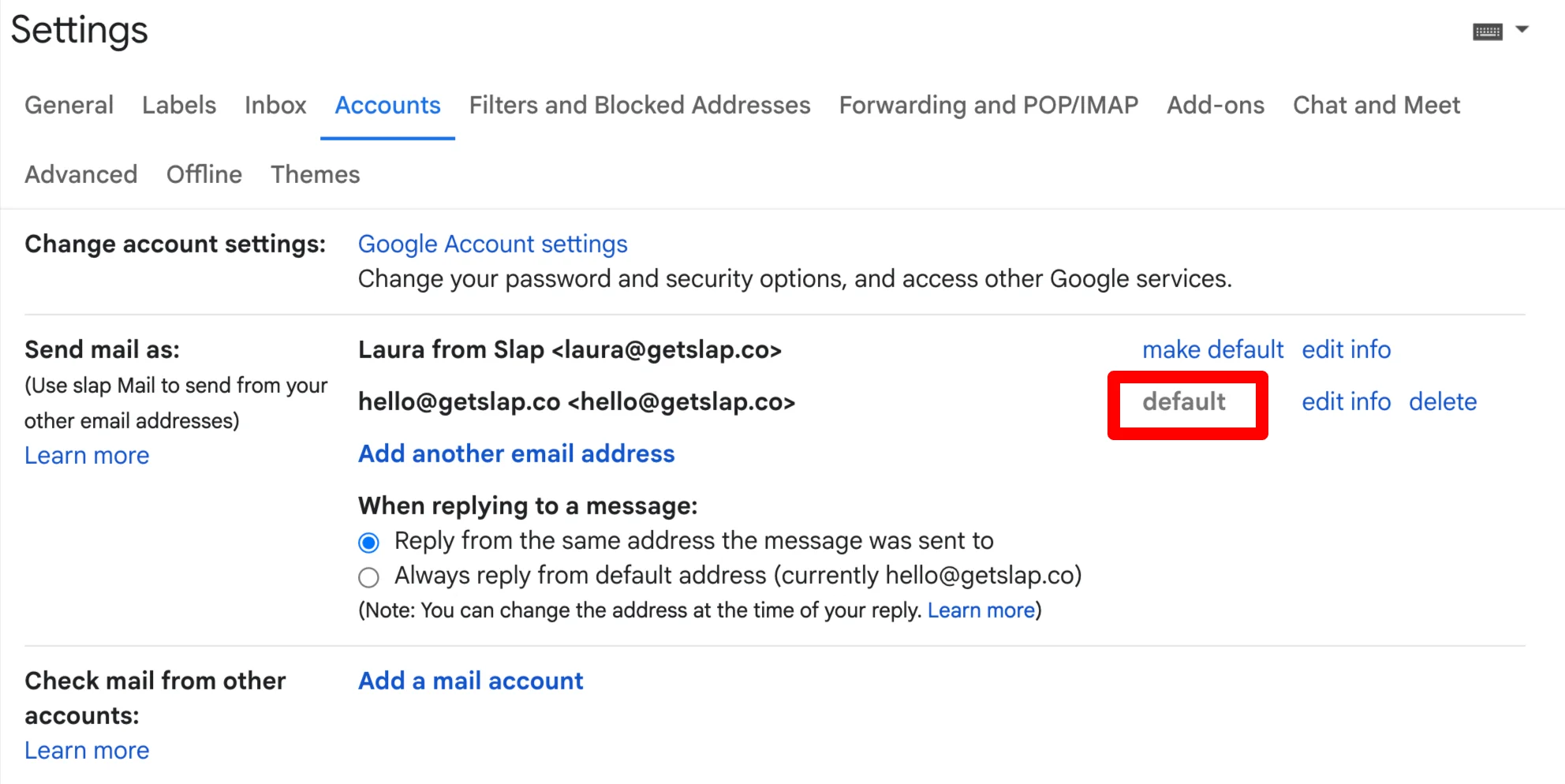Image resolution: width=1565 pixels, height=784 pixels.
Task: Make laura@getslap.co the default address
Action: [x=1212, y=349]
